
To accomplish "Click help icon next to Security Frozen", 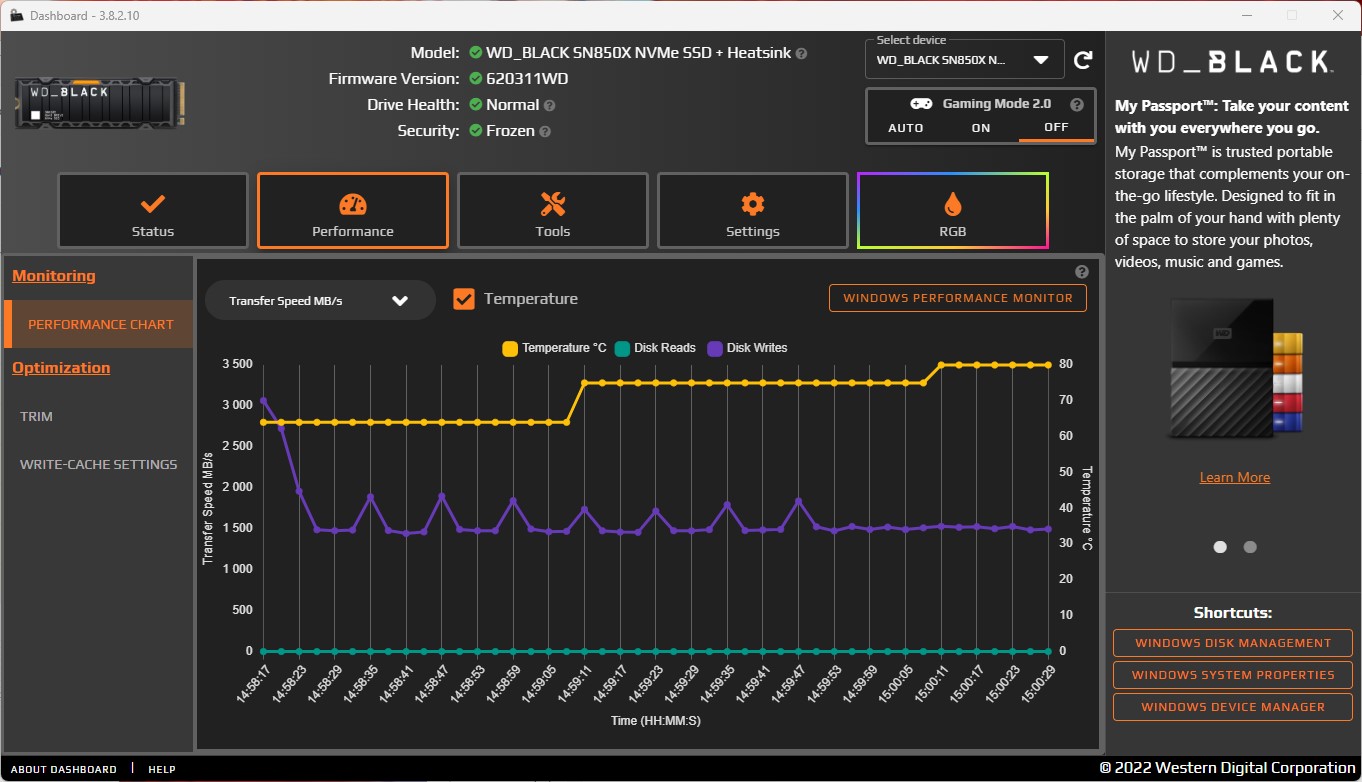I will (x=545, y=131).
